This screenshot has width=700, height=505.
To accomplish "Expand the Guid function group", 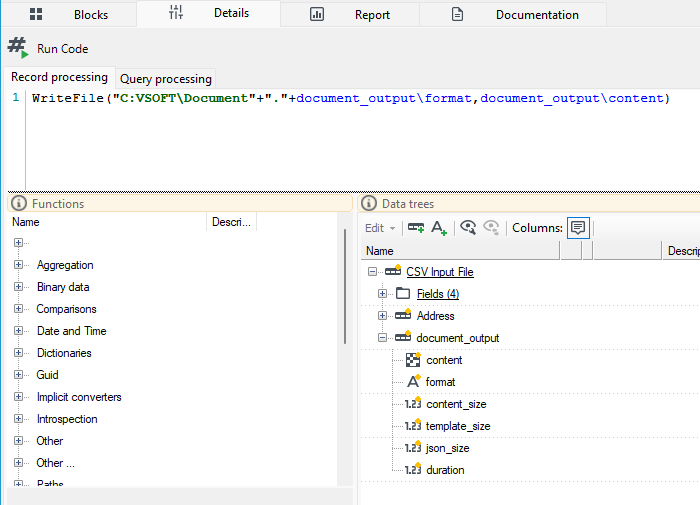I will (18, 374).
